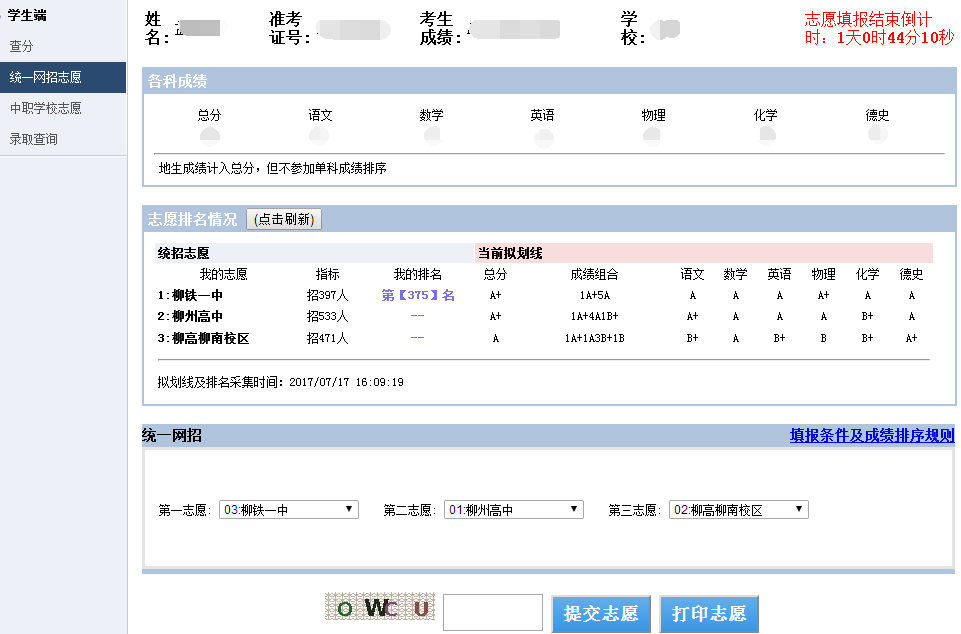
Task: Expand the 第一志愿 dropdown
Action: [288, 510]
